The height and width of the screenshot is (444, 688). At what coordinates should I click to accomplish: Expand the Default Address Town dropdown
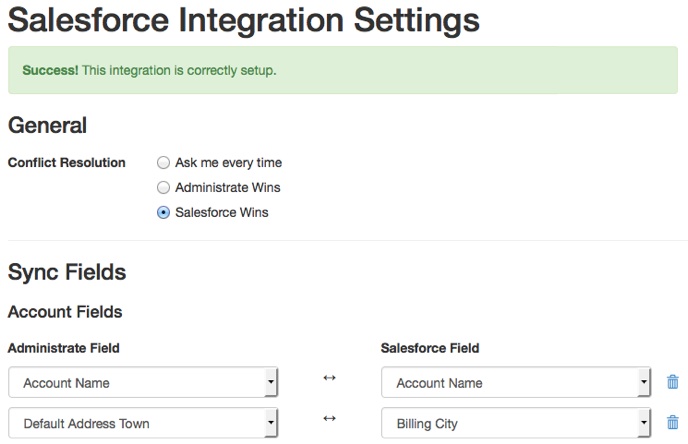[143, 423]
